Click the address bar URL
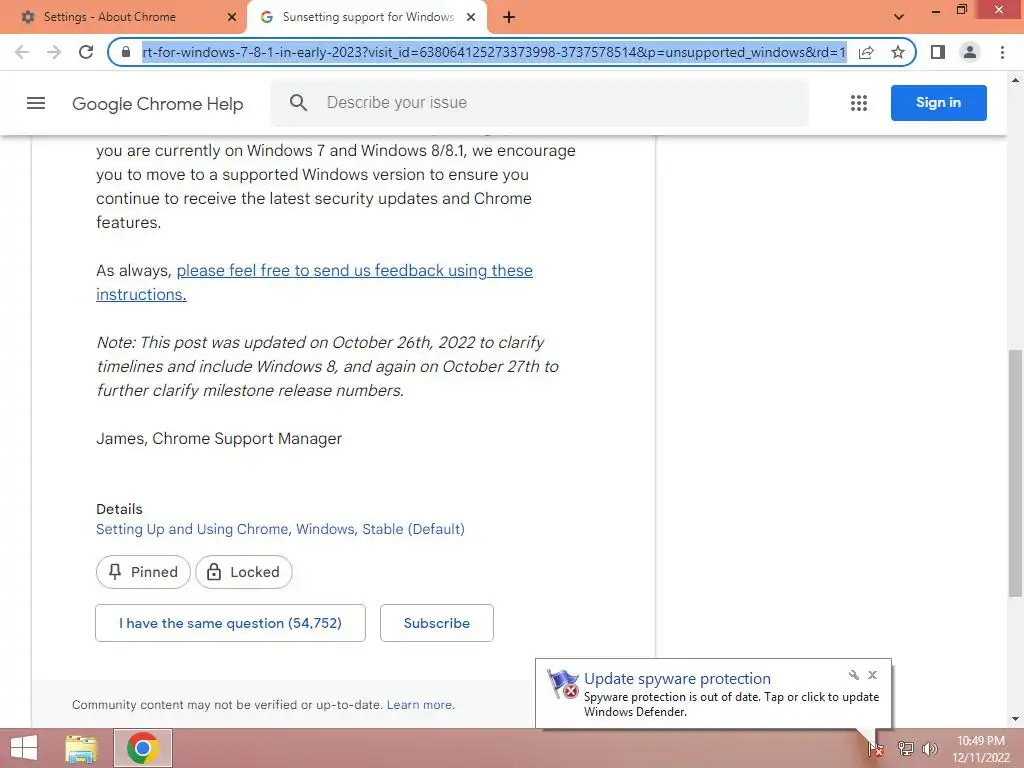 494,52
